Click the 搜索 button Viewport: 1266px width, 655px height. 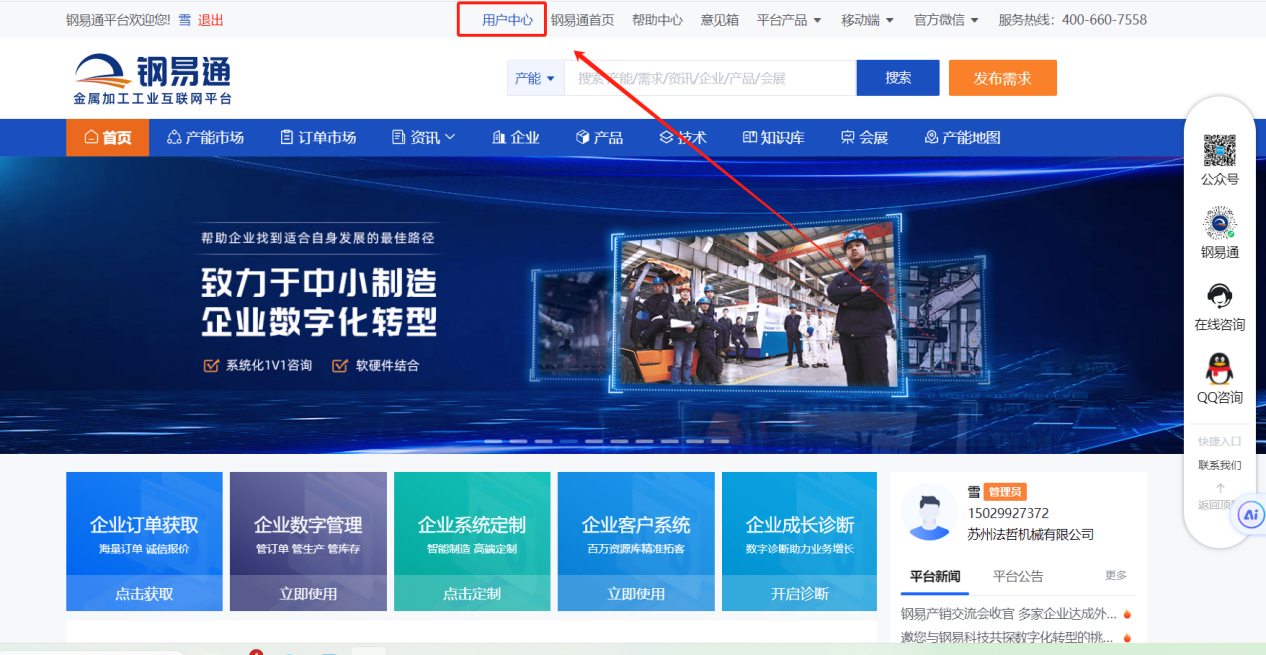897,78
